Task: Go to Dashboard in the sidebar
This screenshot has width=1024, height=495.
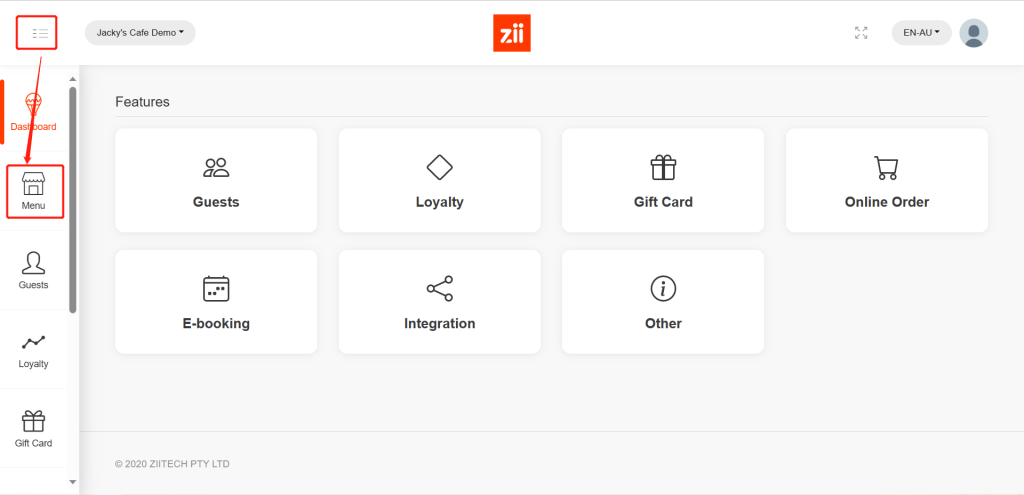Action: [x=34, y=112]
